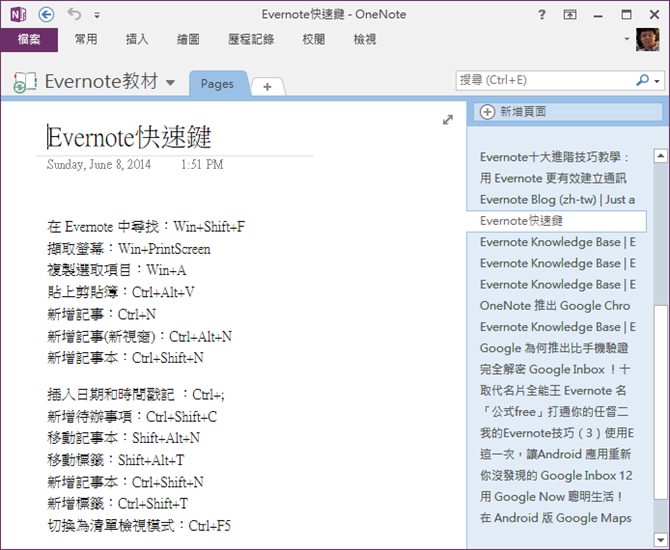Open page 「公式free」打通你的任督二
The image size is (670, 550).
556,412
